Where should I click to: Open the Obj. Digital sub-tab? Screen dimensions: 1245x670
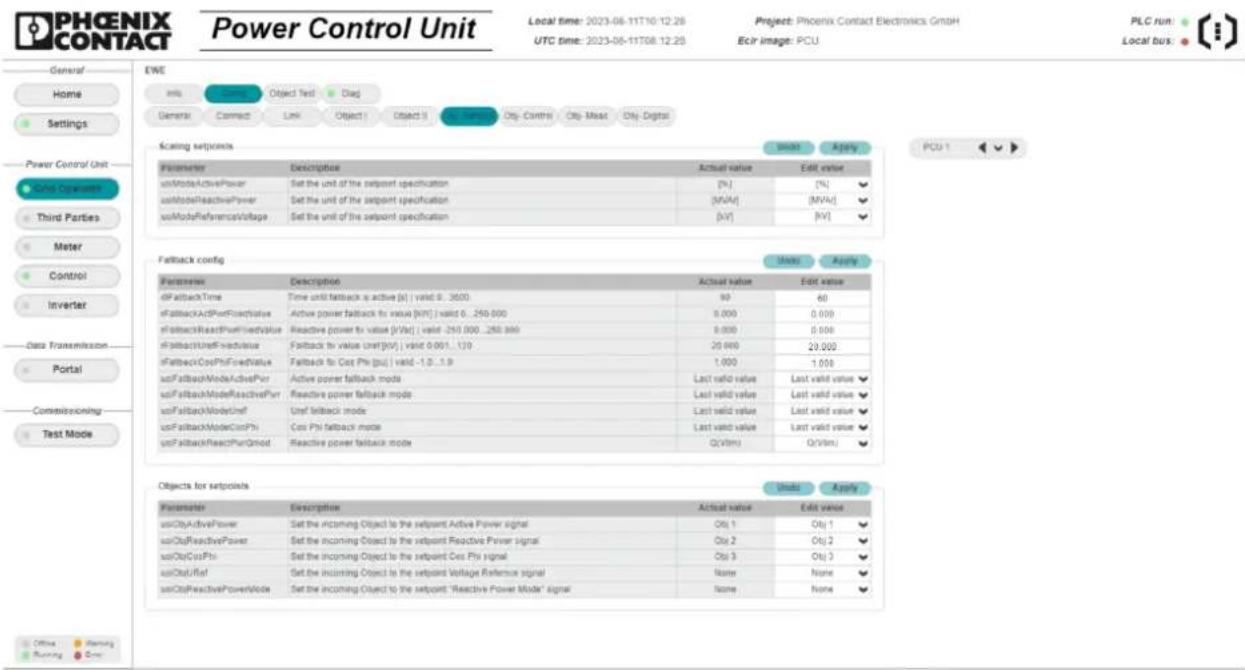coord(647,116)
